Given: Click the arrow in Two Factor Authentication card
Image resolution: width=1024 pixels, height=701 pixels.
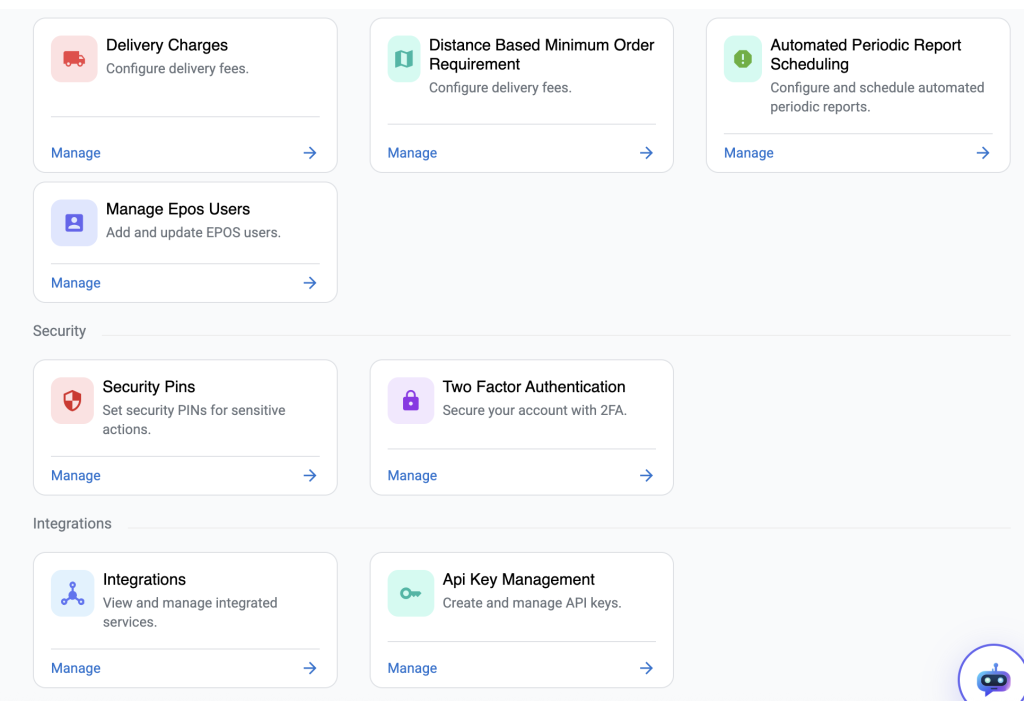Looking at the screenshot, I should tap(647, 476).
